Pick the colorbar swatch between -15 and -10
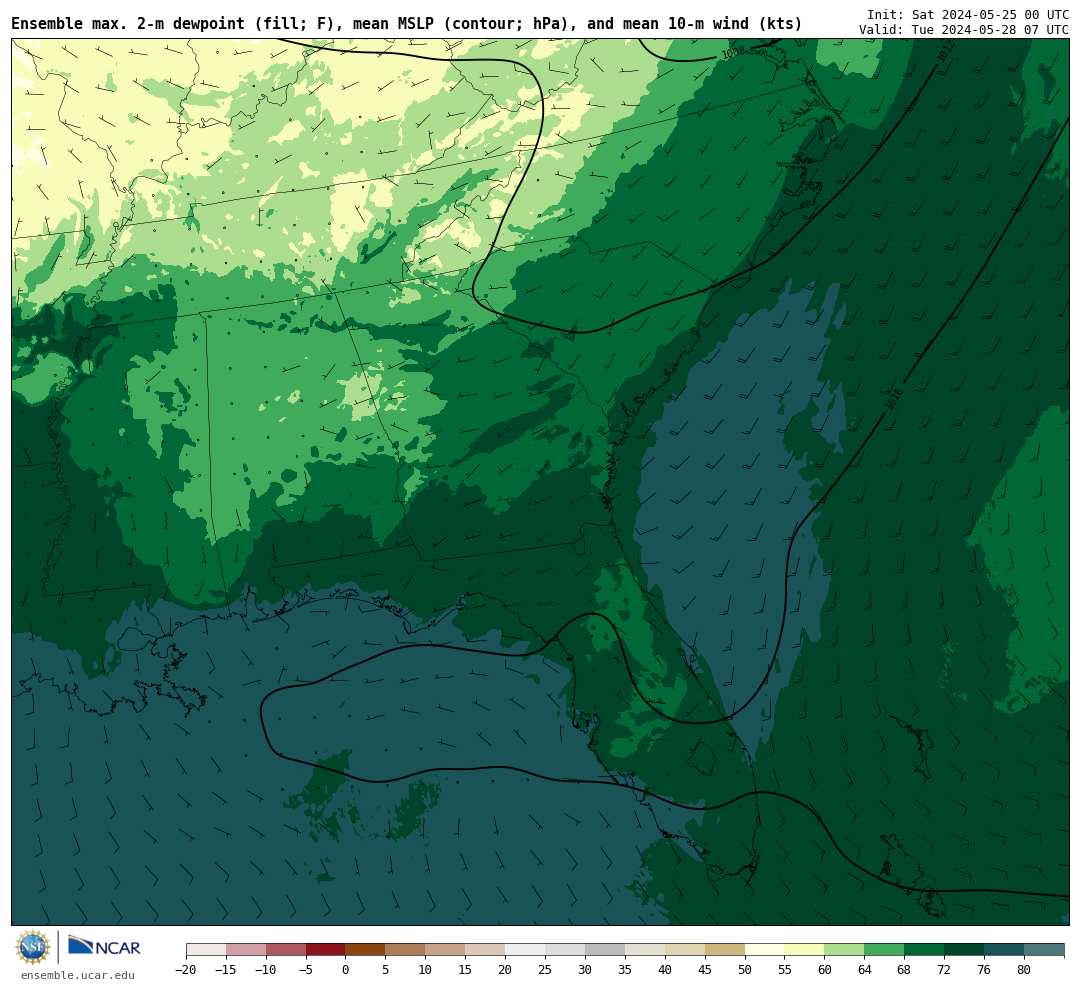 coord(246,950)
